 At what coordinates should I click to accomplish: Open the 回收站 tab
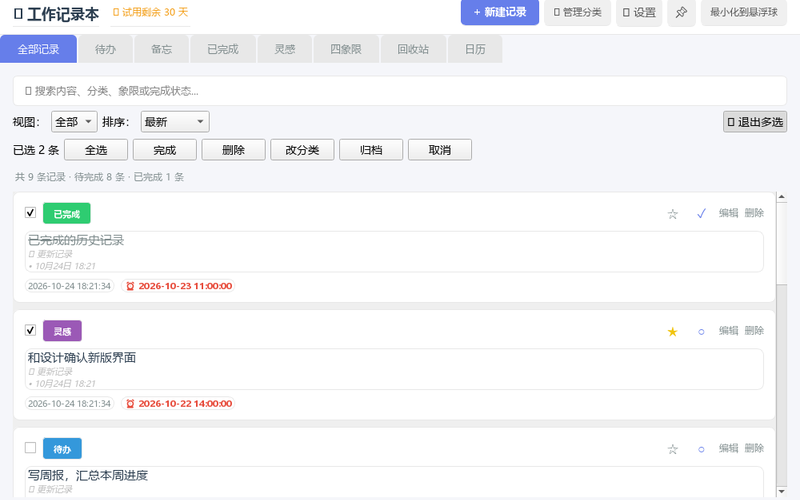pos(413,49)
